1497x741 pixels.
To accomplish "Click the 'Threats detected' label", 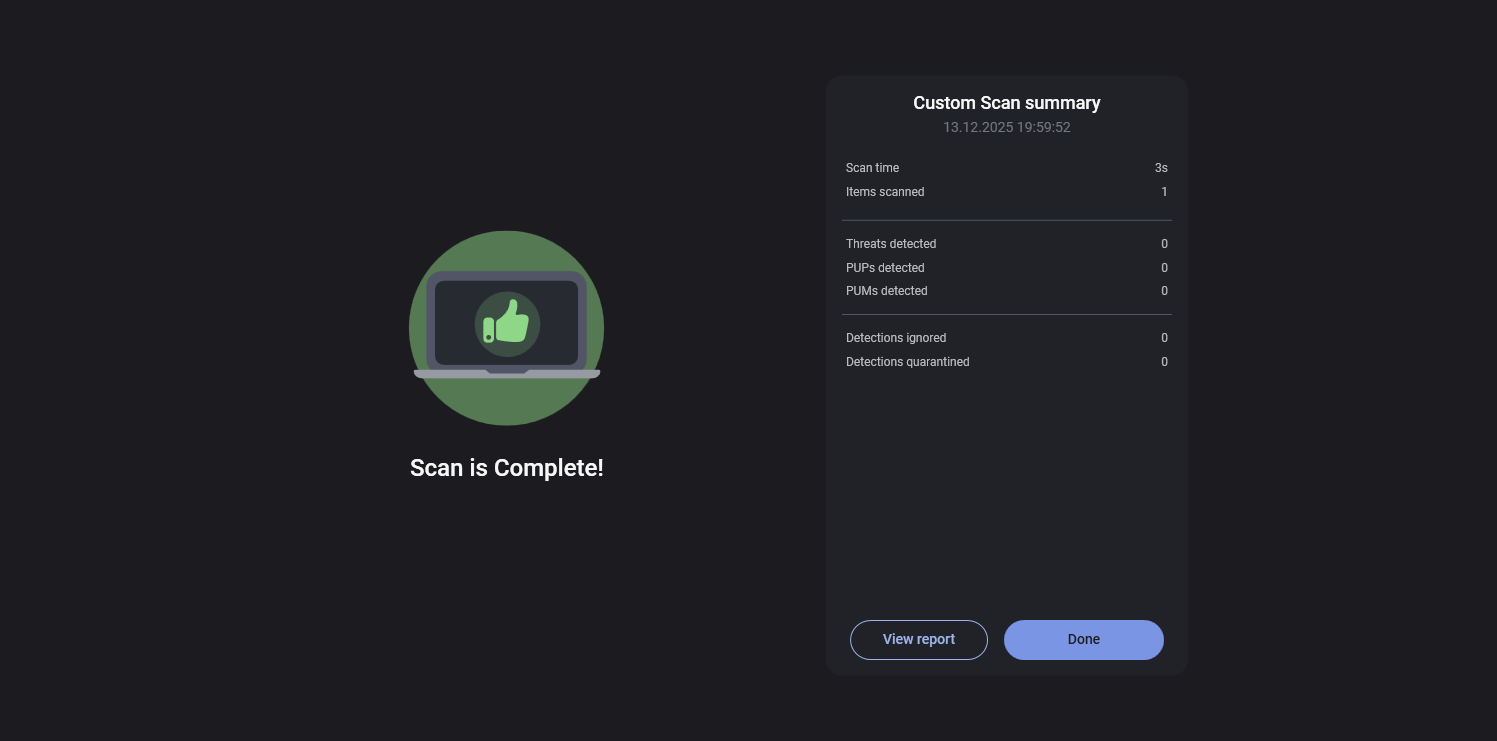I will 891,244.
